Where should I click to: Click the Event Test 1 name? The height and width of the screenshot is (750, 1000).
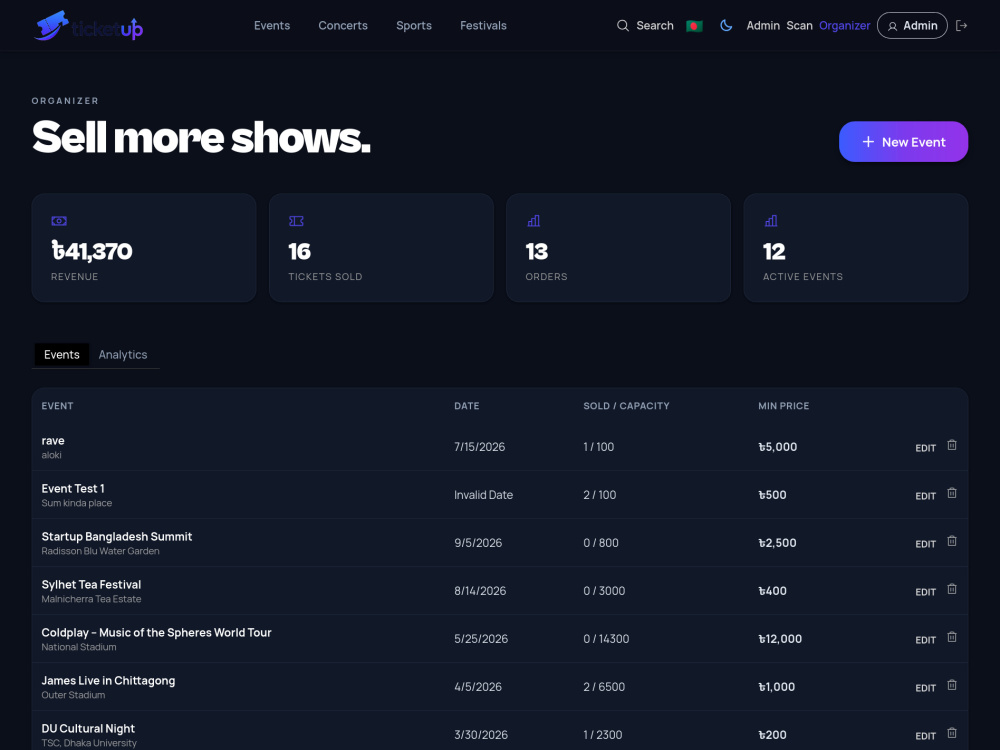73,489
